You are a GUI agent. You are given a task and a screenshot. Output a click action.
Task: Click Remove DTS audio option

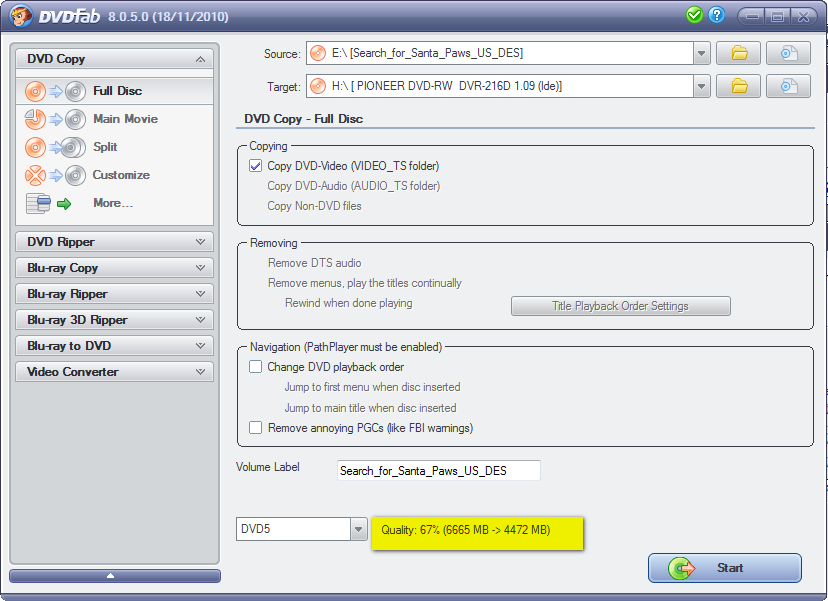click(315, 263)
